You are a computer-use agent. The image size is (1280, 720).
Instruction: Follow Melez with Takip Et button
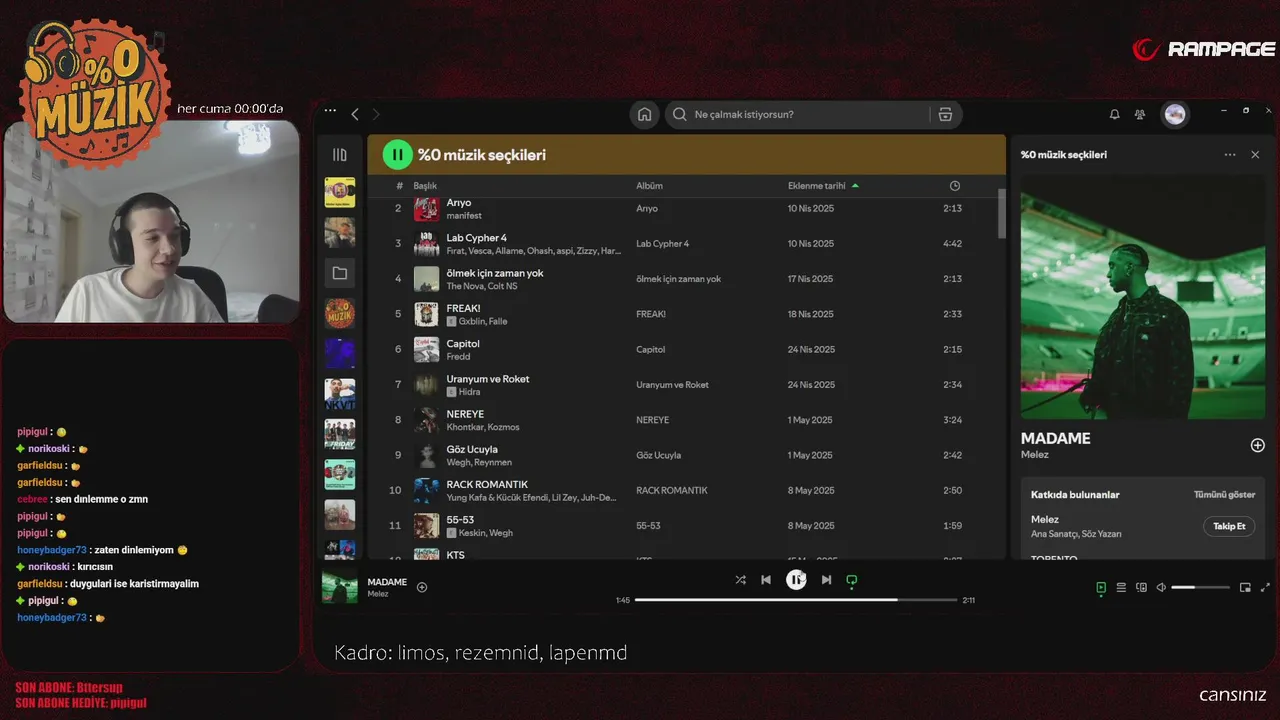1229,526
